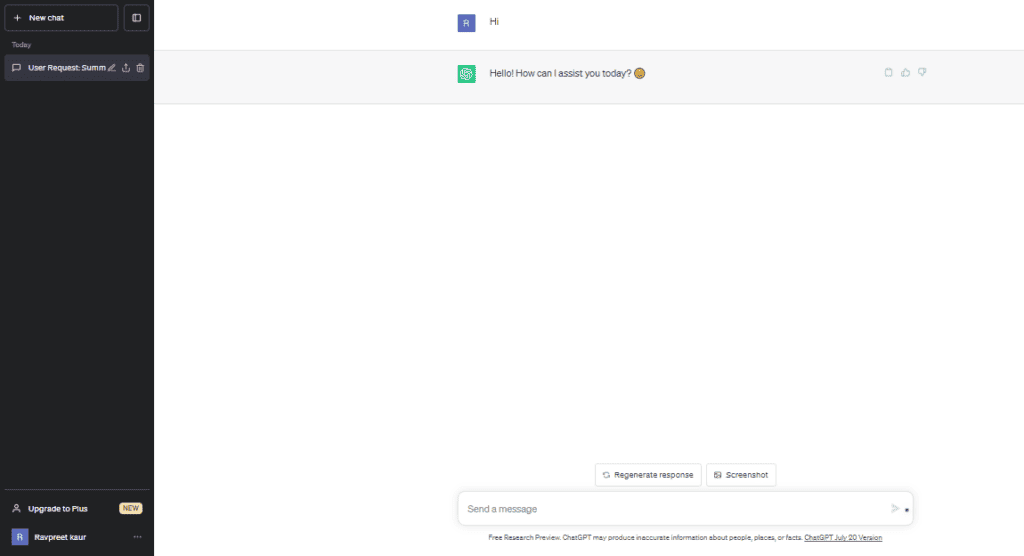Rename chat using the pencil icon
The width and height of the screenshot is (1024, 556).
click(112, 68)
